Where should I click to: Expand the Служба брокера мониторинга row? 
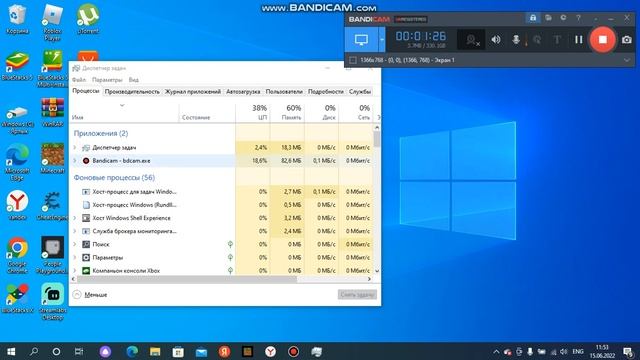click(75, 231)
